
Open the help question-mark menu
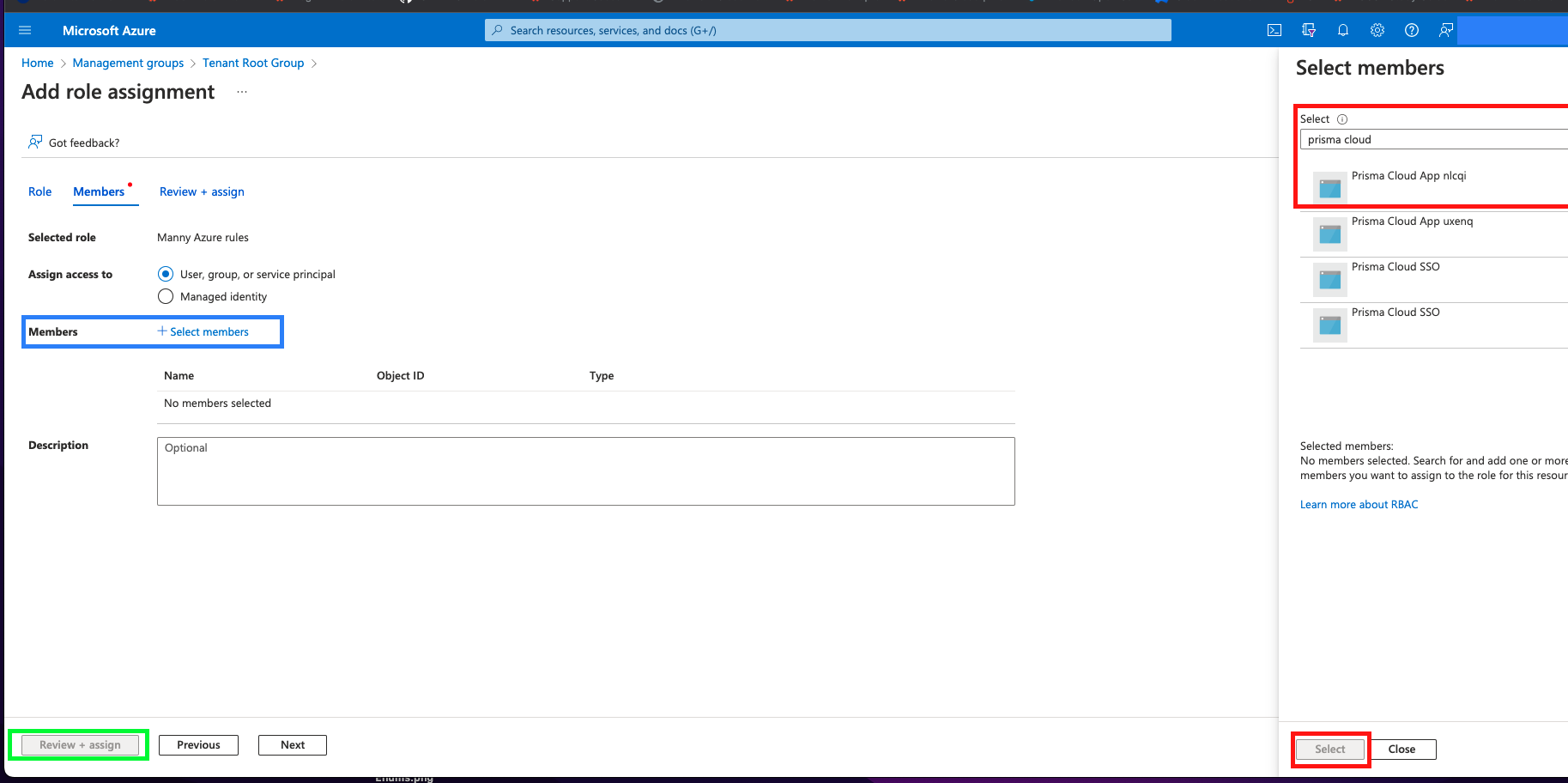[x=1412, y=29]
